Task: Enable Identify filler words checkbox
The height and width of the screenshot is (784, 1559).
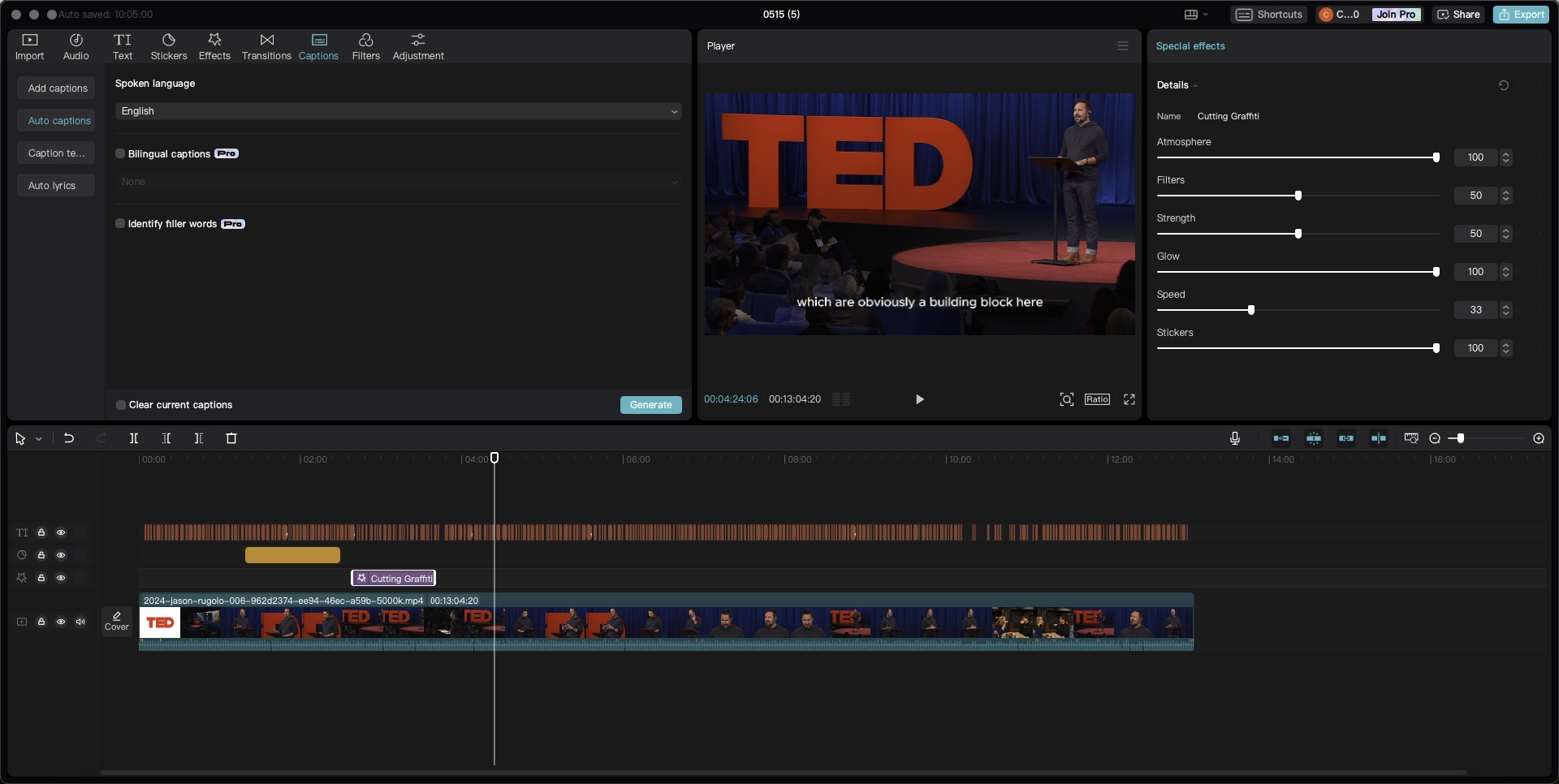Action: (120, 223)
